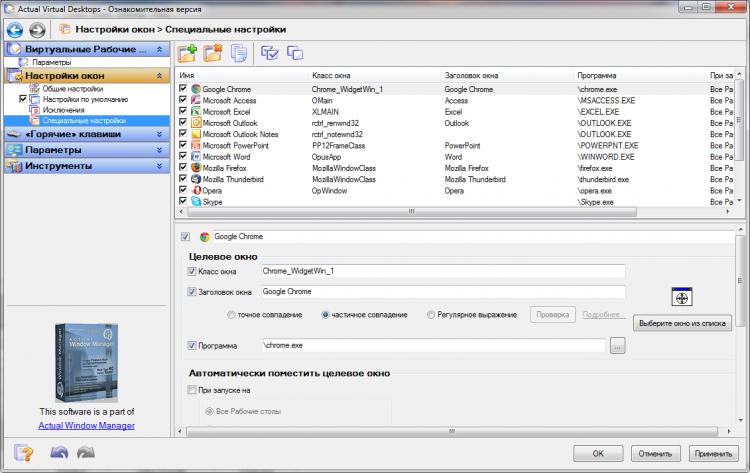
Task: Click the window finder crosshair icon
Action: click(682, 297)
